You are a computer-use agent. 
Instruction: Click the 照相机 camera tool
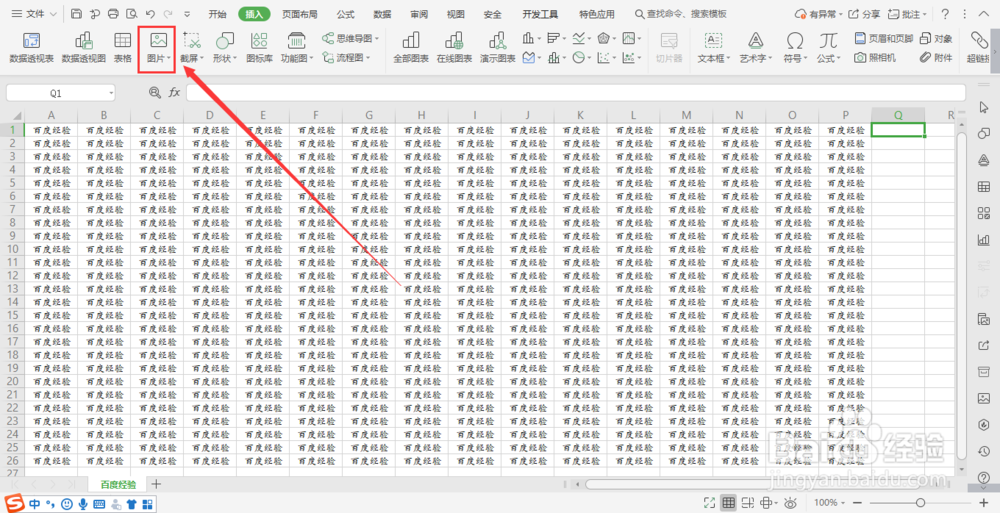875,57
